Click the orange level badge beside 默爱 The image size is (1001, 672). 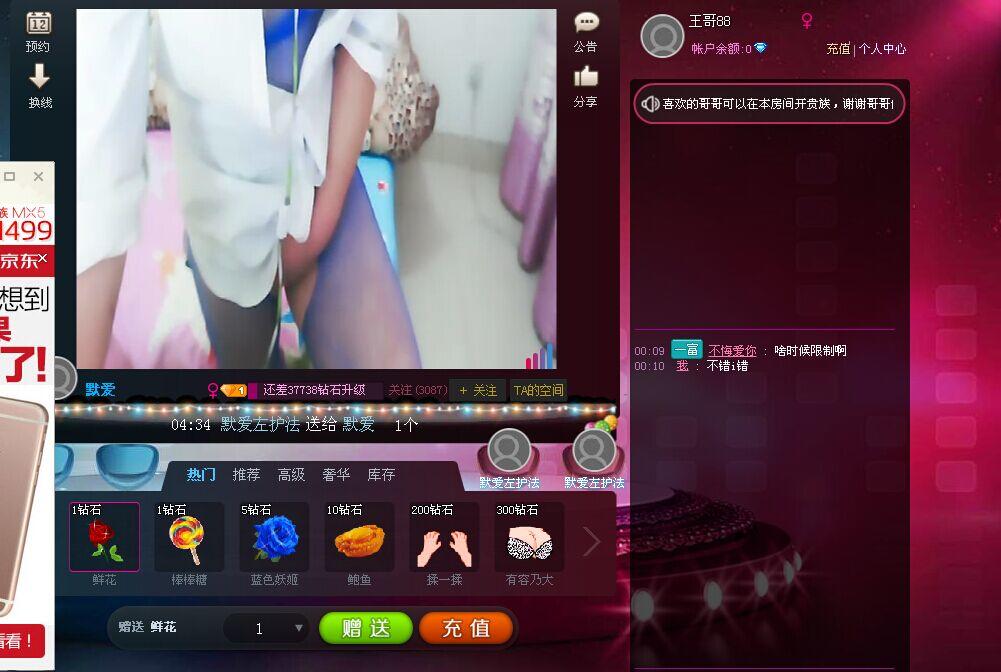click(234, 390)
